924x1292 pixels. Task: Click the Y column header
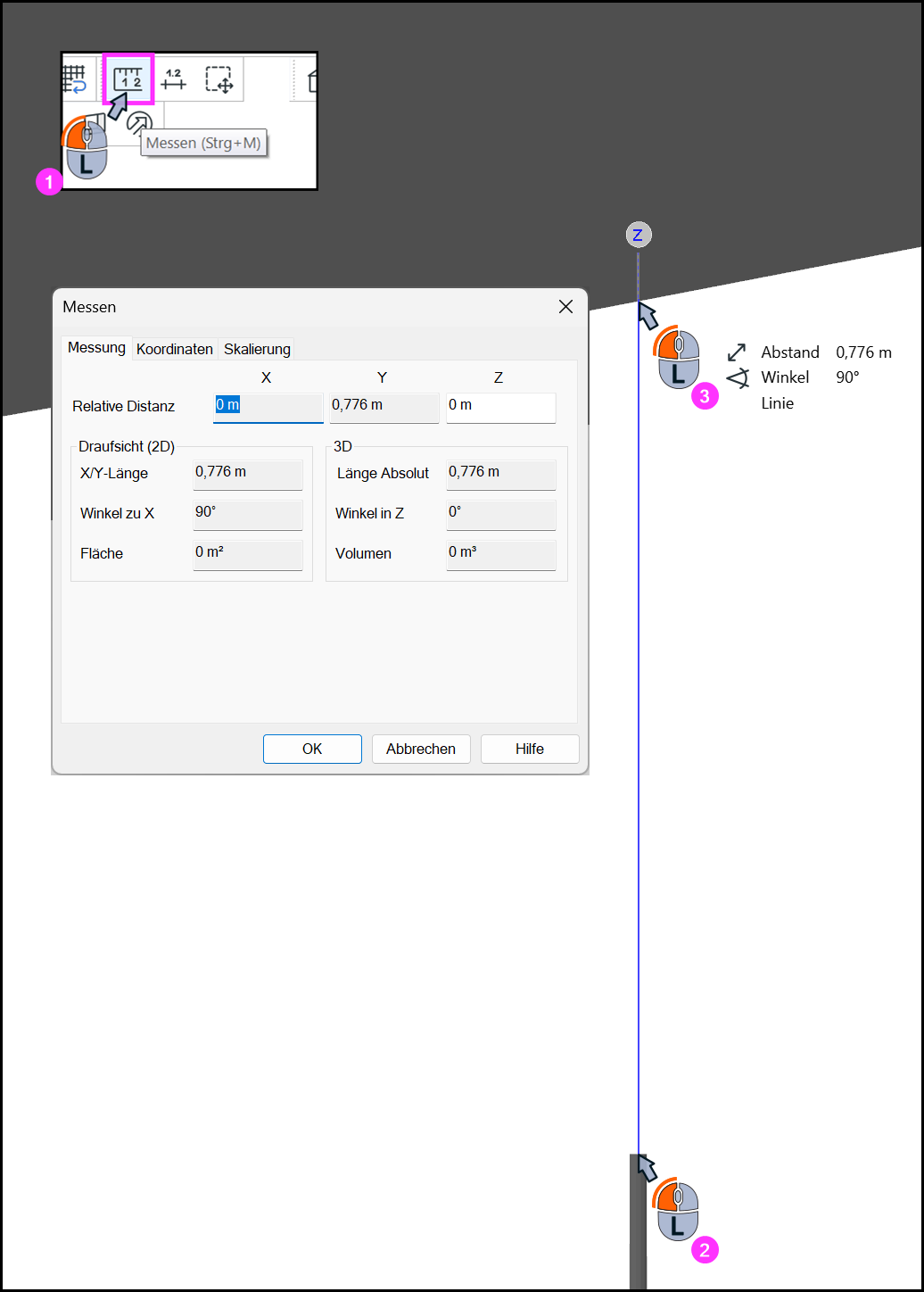[382, 377]
